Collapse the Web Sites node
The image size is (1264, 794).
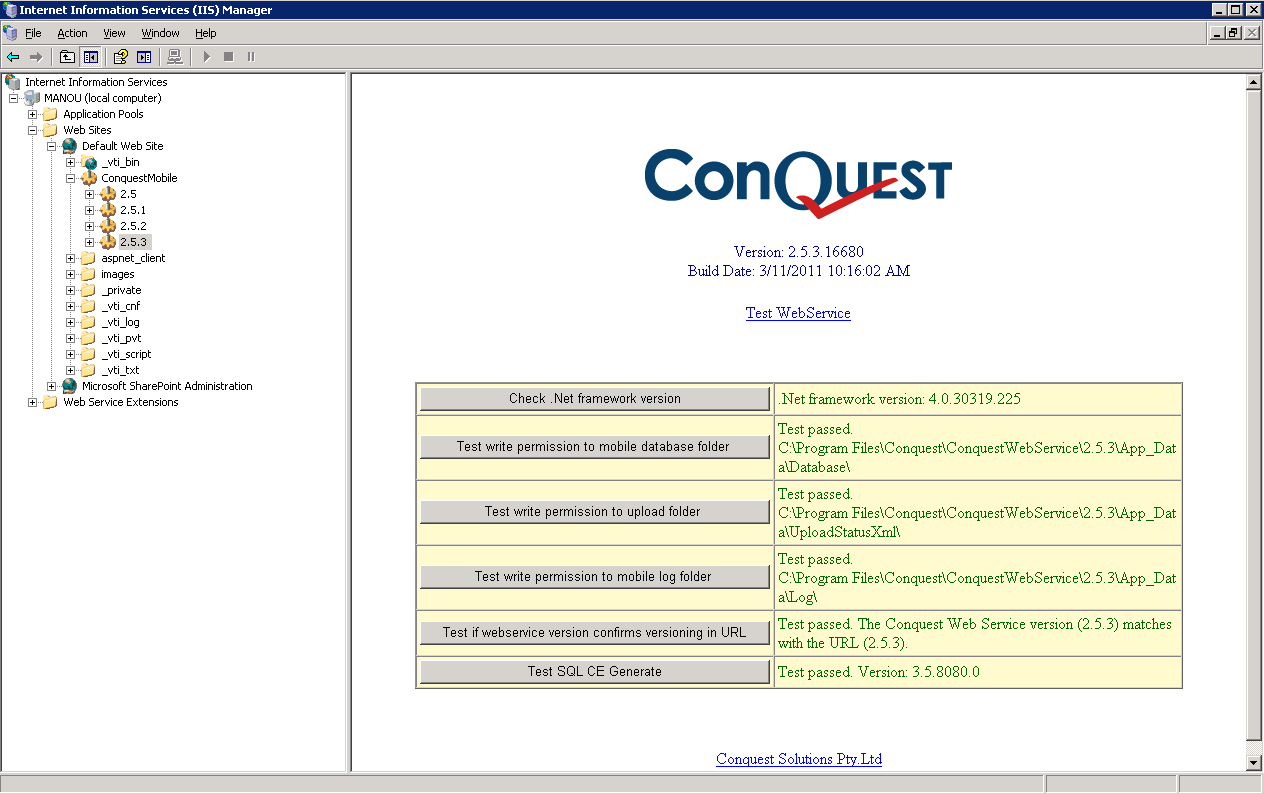(33, 130)
